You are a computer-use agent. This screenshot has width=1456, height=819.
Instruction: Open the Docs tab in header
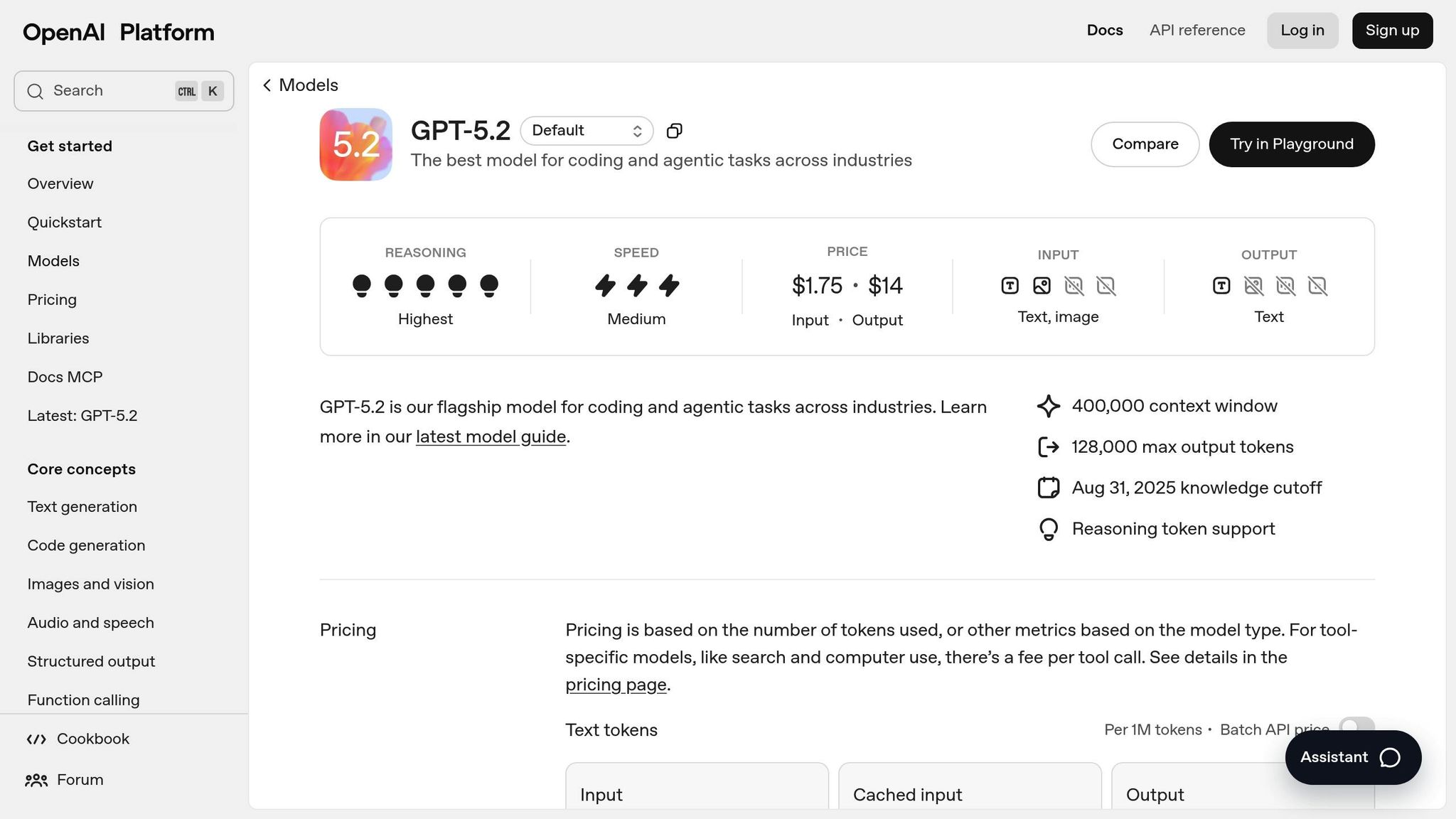point(1105,31)
